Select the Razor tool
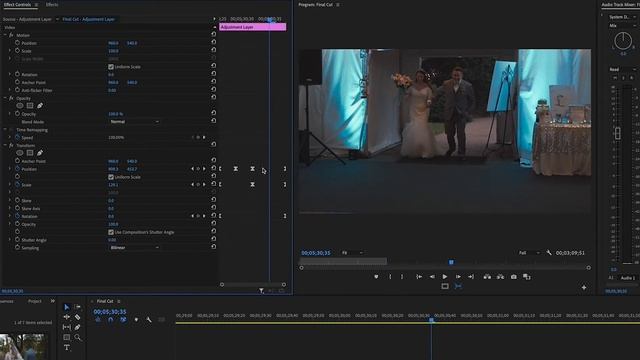 (77, 317)
